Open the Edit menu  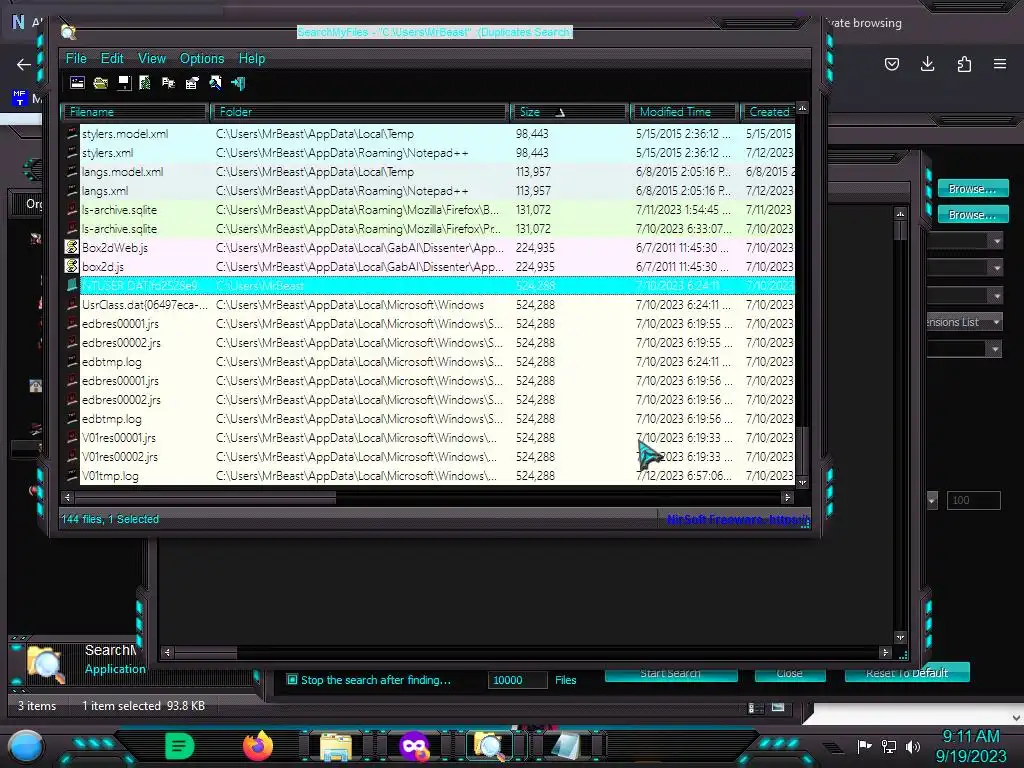pos(112,58)
